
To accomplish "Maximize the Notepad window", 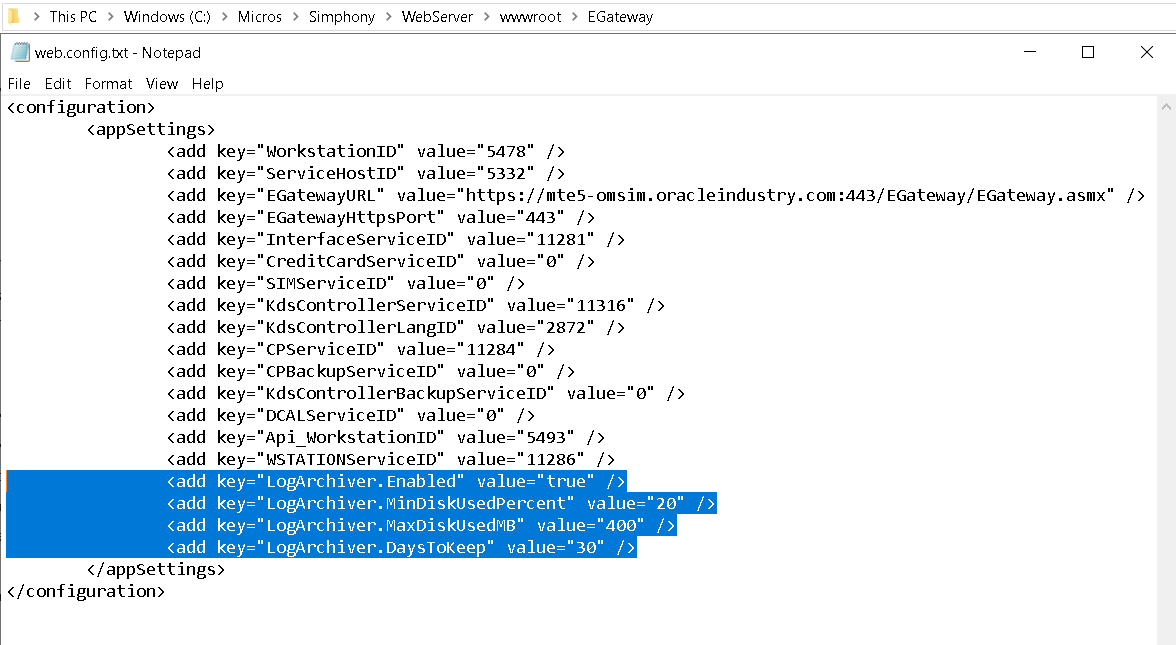I will coord(1088,53).
